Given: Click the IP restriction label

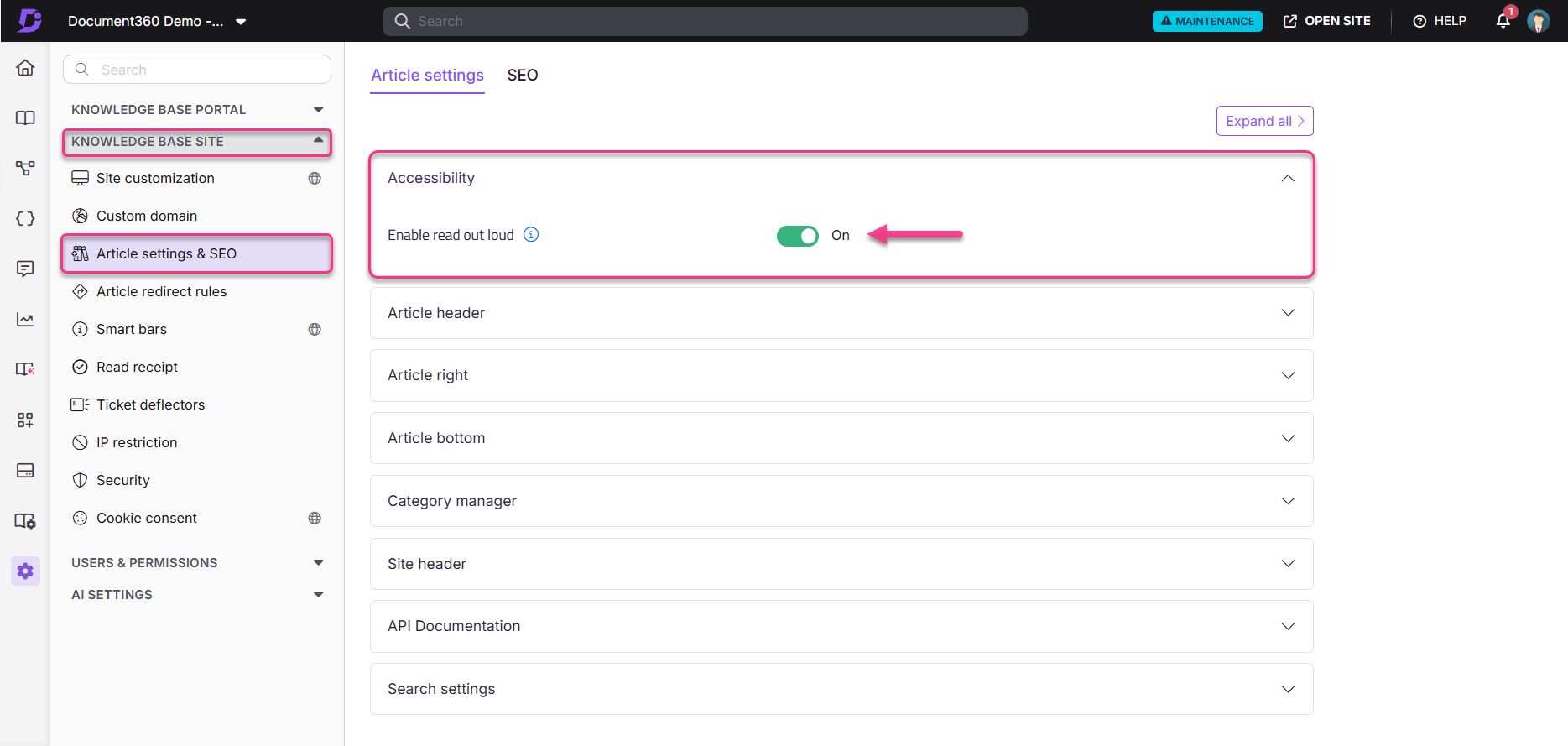Looking at the screenshot, I should coord(137,442).
